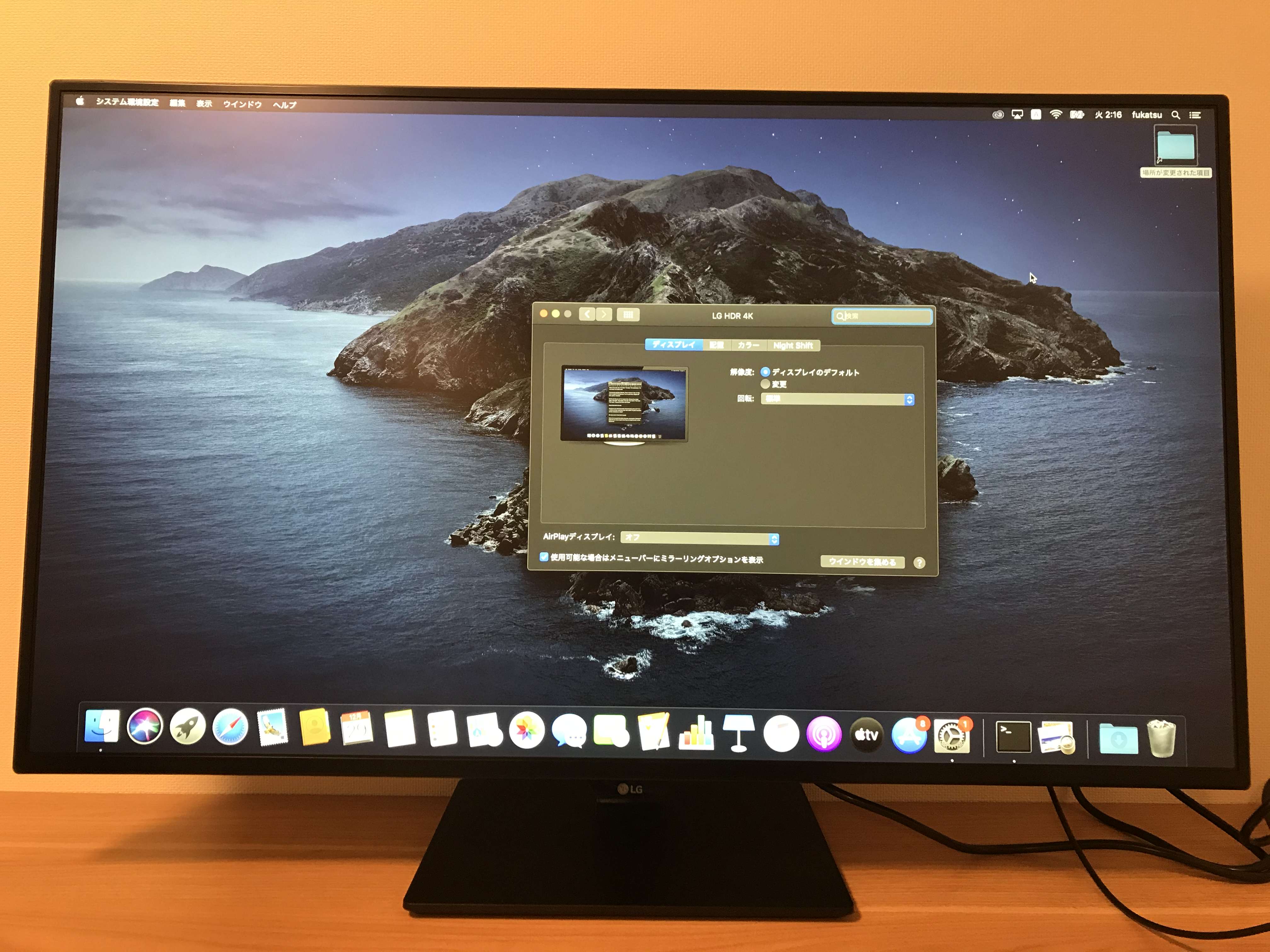The height and width of the screenshot is (952, 1270).
Task: Open Photos from the Dock
Action: [x=526, y=730]
